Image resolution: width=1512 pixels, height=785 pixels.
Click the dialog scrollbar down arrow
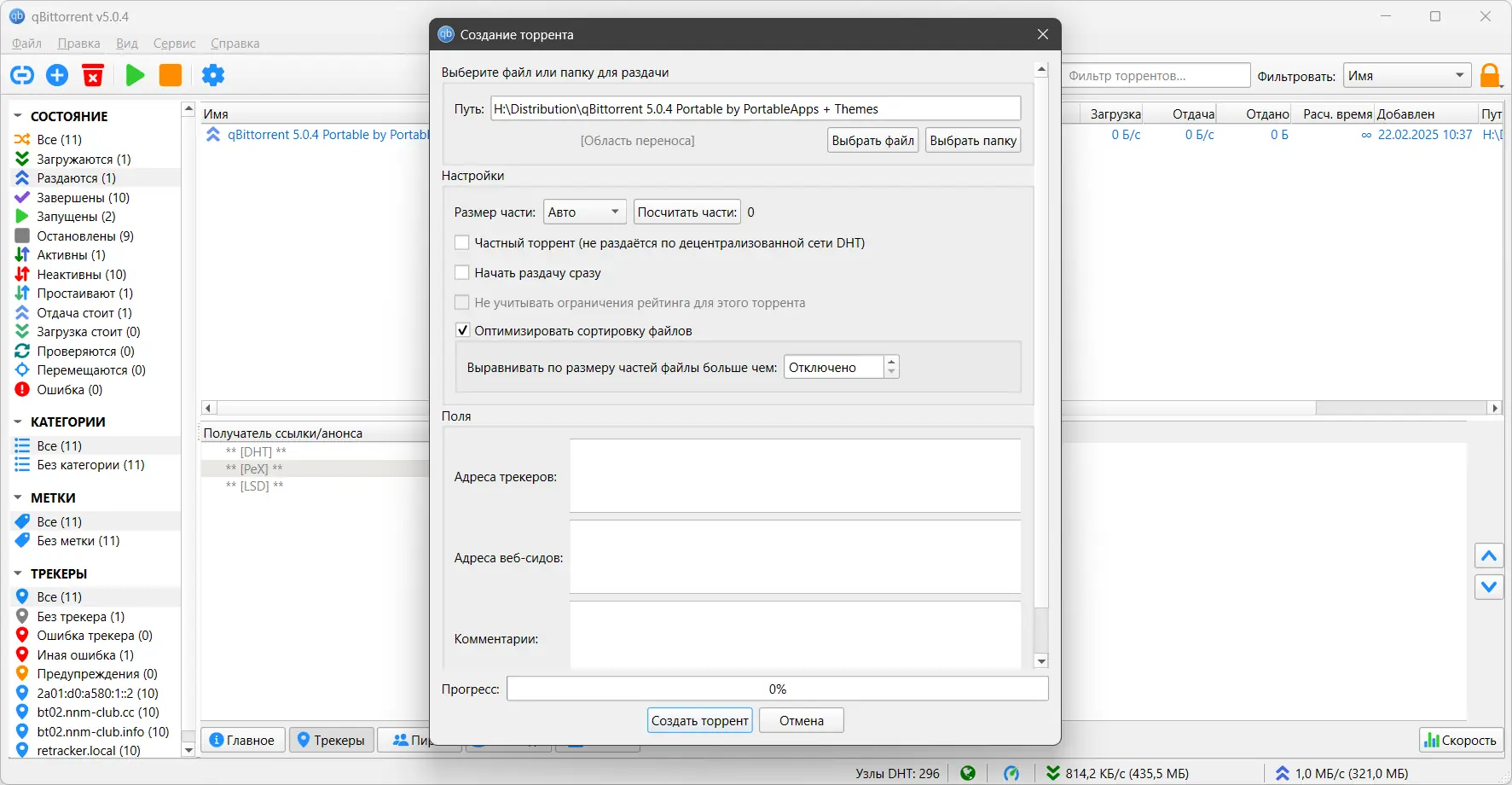1040,660
